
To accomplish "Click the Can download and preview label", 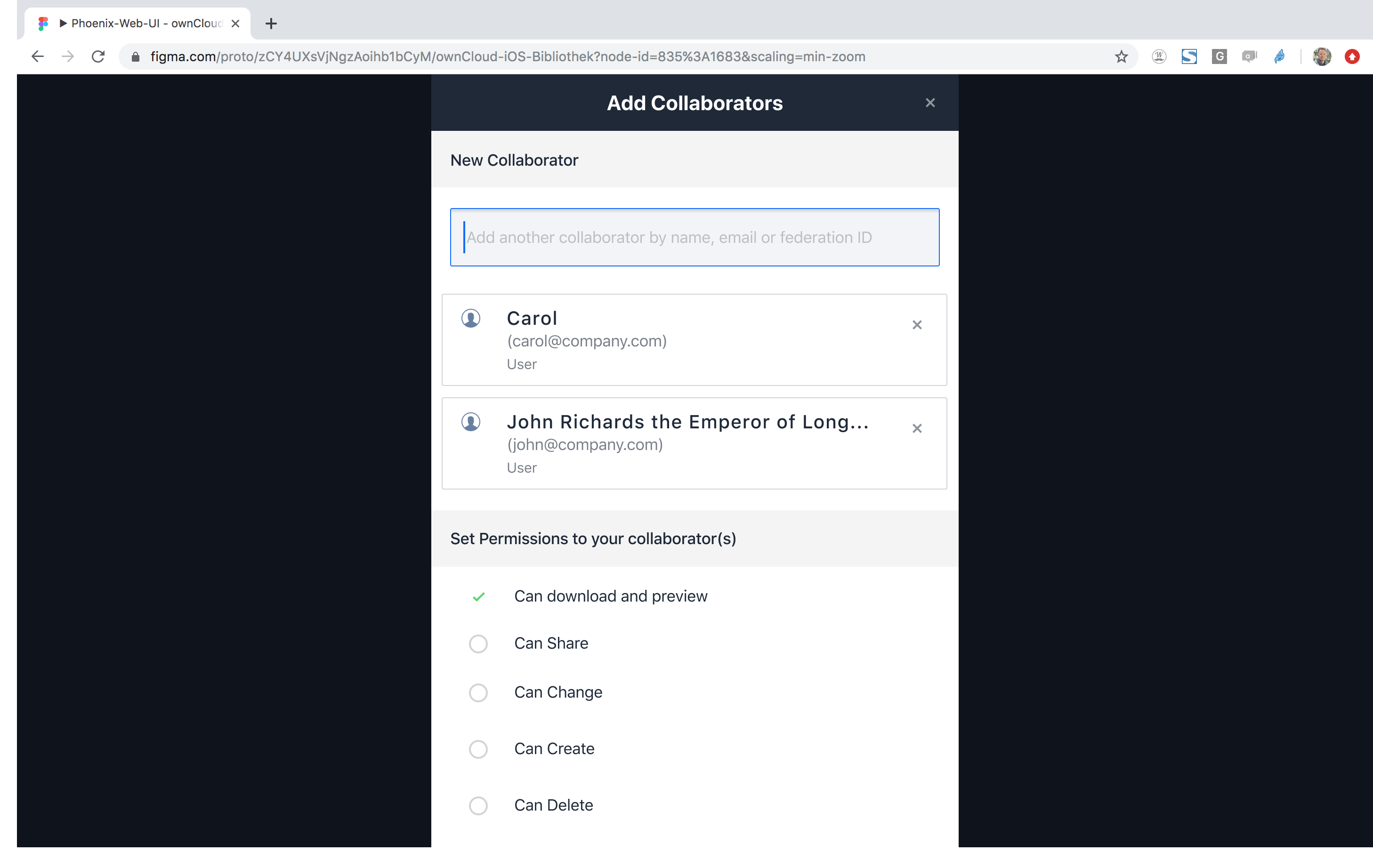I will pyautogui.click(x=611, y=596).
